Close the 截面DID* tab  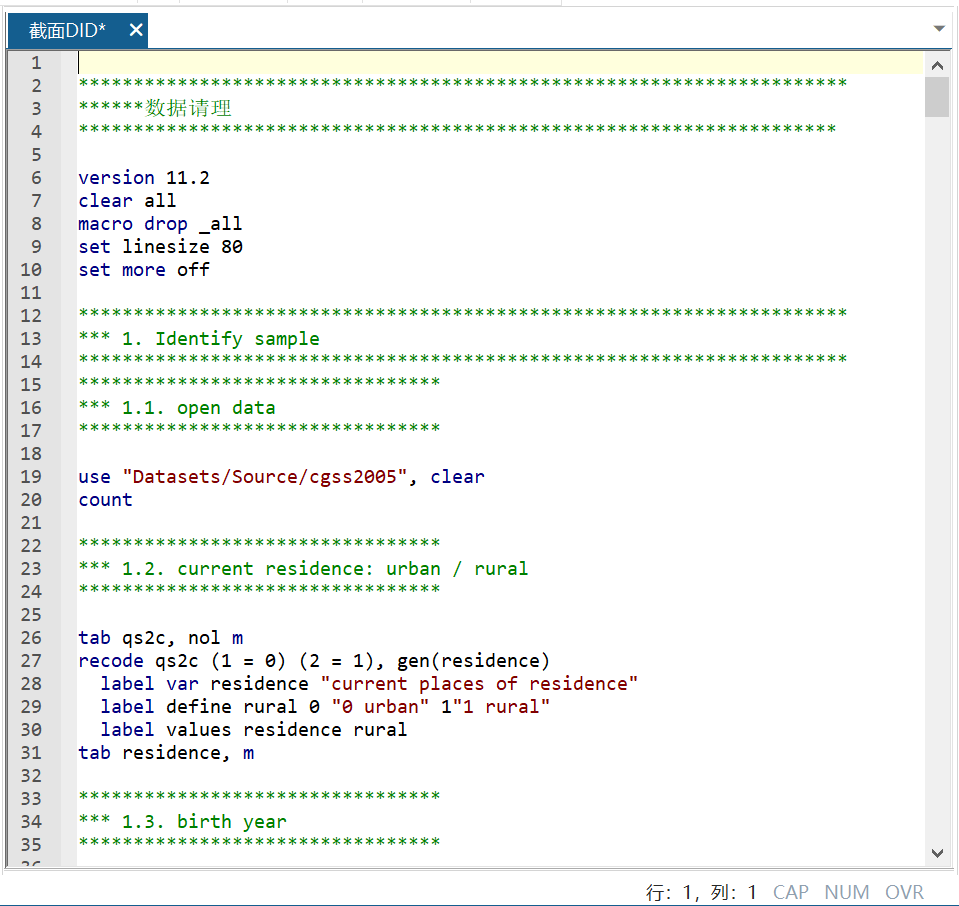point(136,29)
